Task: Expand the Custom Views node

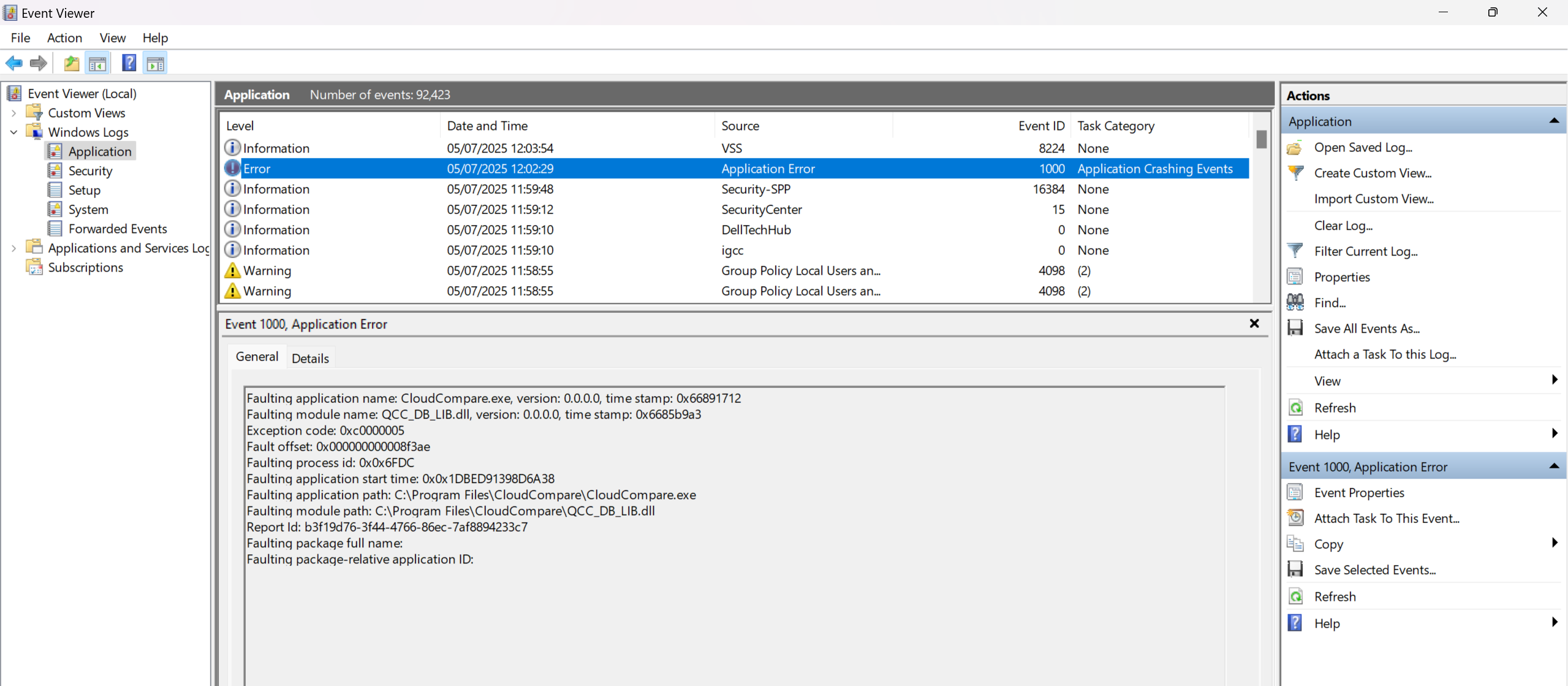Action: (13, 112)
